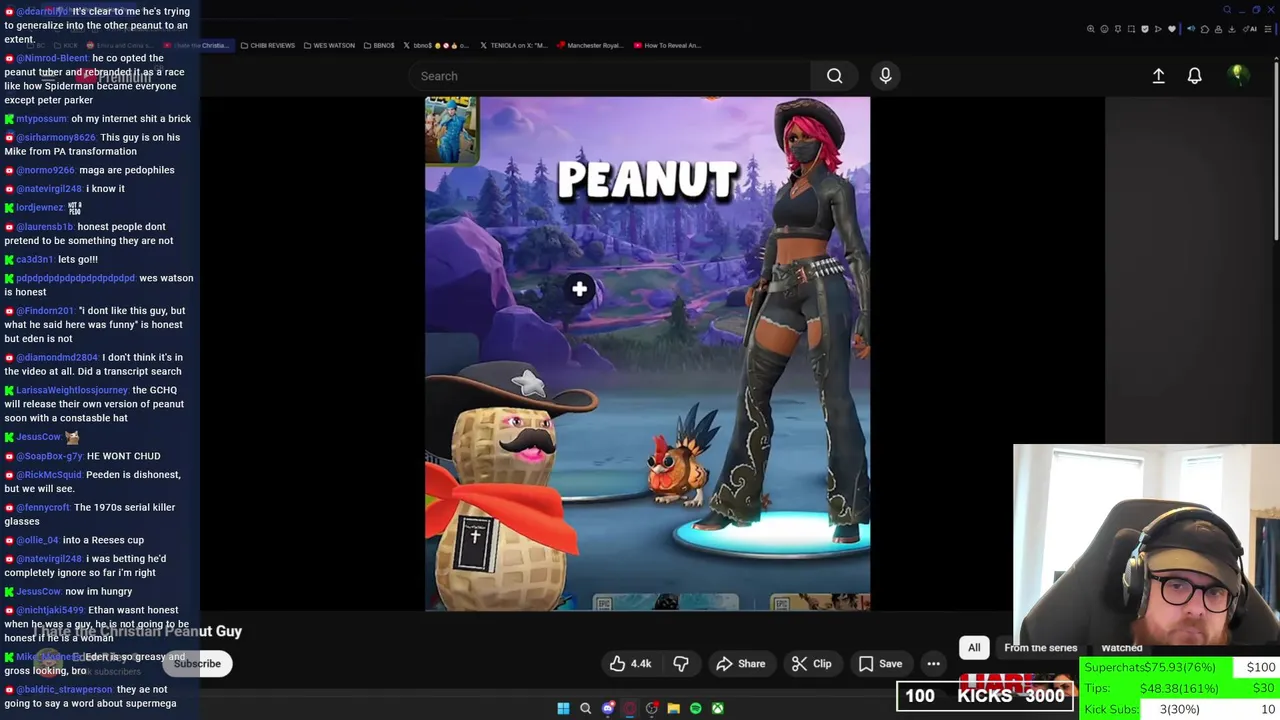
Task: Click the channel avatar thumbnail in video corner
Action: (x=451, y=130)
